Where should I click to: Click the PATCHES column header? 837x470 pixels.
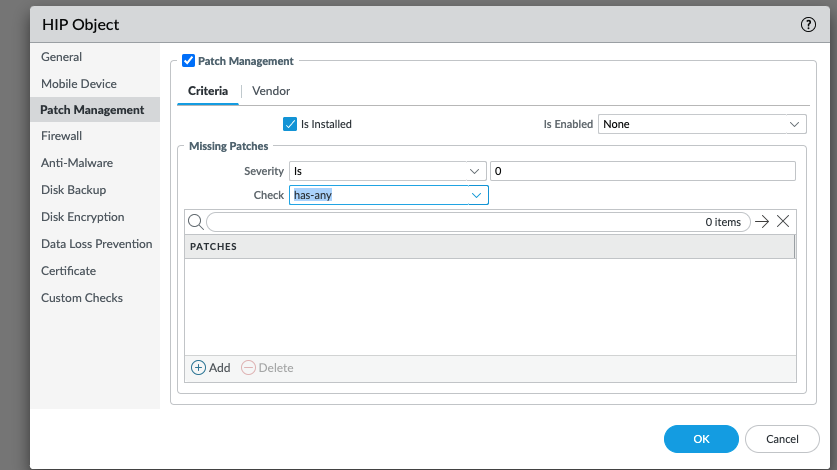[x=489, y=247]
